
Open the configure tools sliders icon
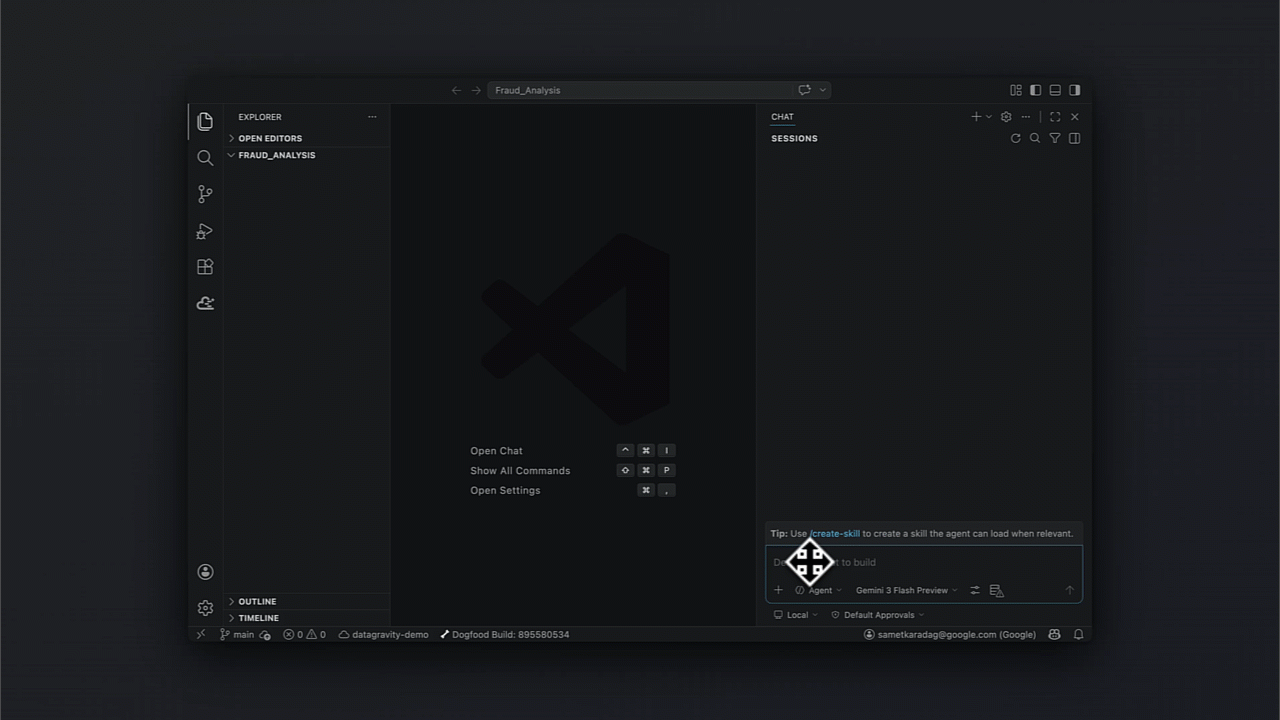975,590
